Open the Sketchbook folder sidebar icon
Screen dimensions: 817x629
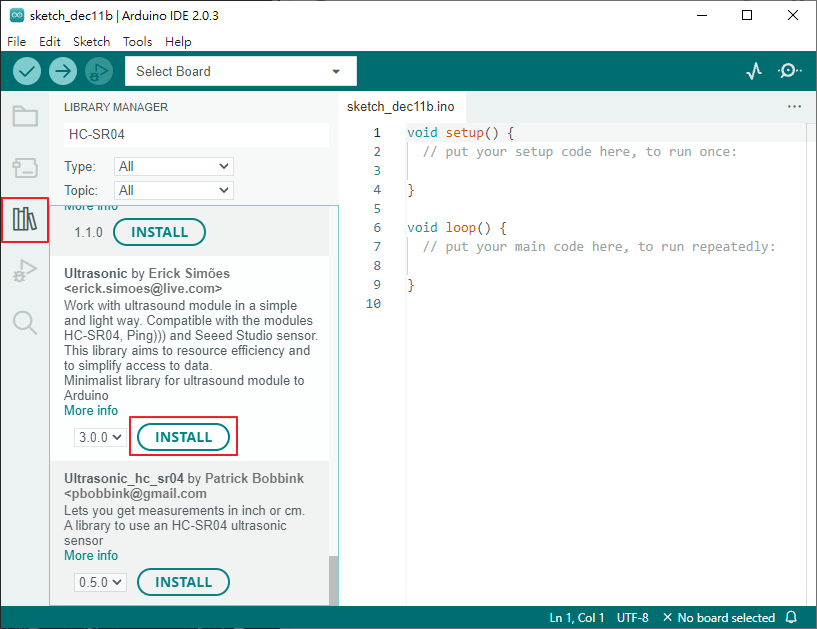[x=25, y=116]
